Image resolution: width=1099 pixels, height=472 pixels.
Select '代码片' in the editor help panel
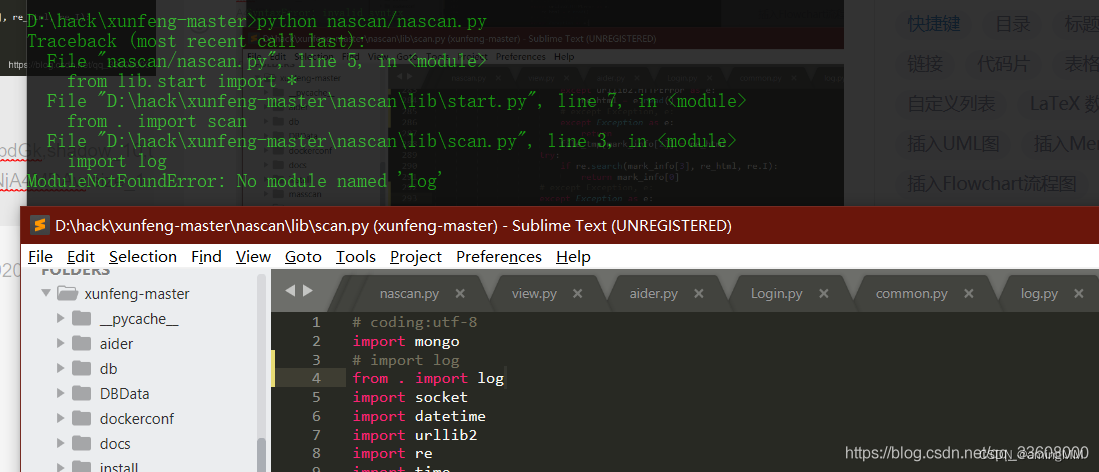click(1004, 64)
